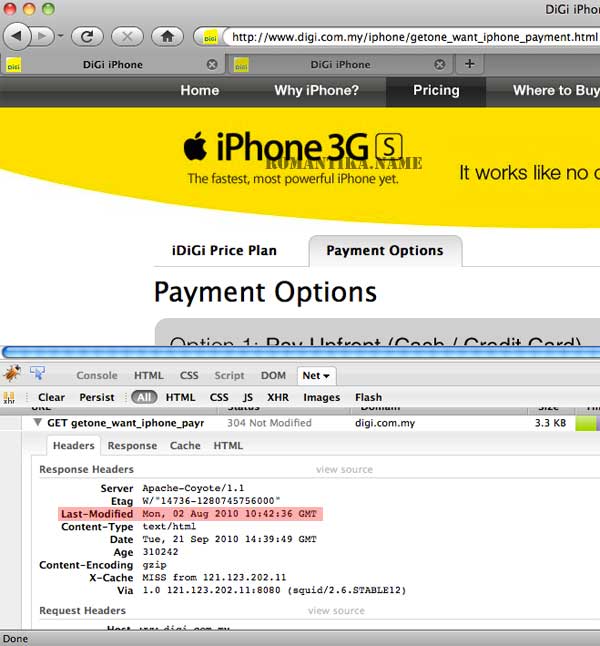The image size is (600, 646).
Task: Activate the Firebug element inspect icon
Action: (38, 373)
